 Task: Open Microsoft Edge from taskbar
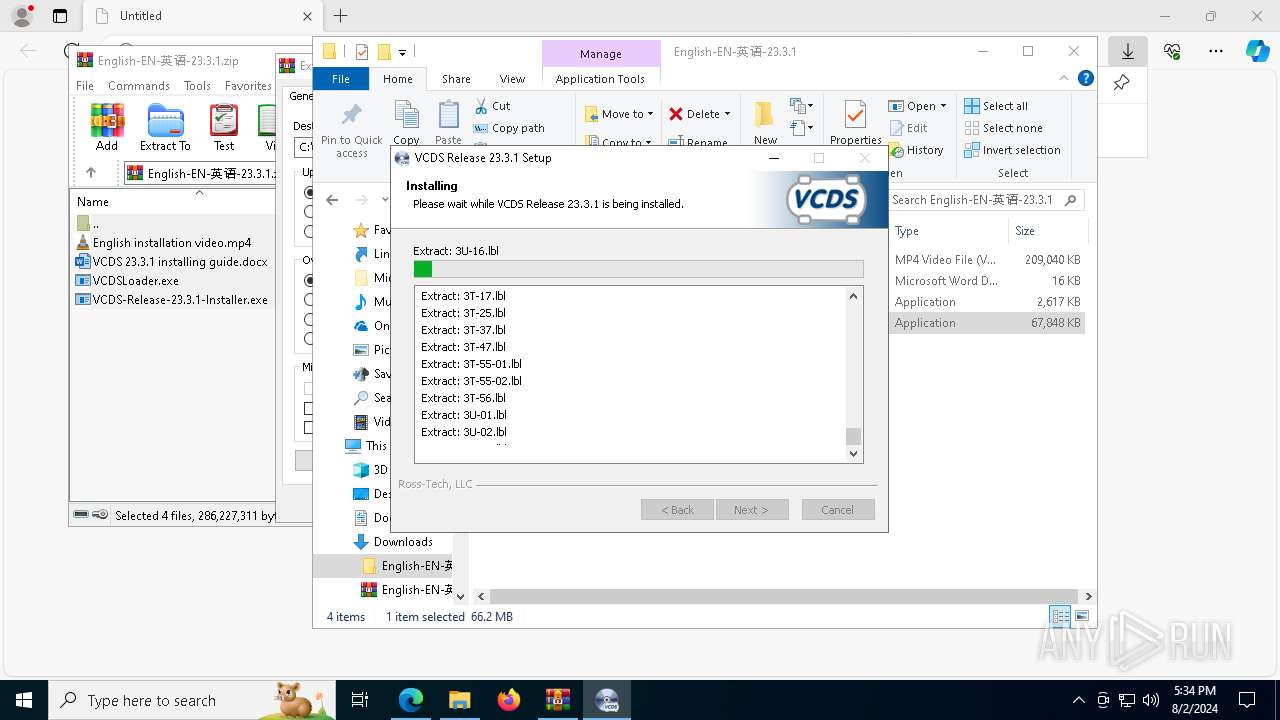411,700
